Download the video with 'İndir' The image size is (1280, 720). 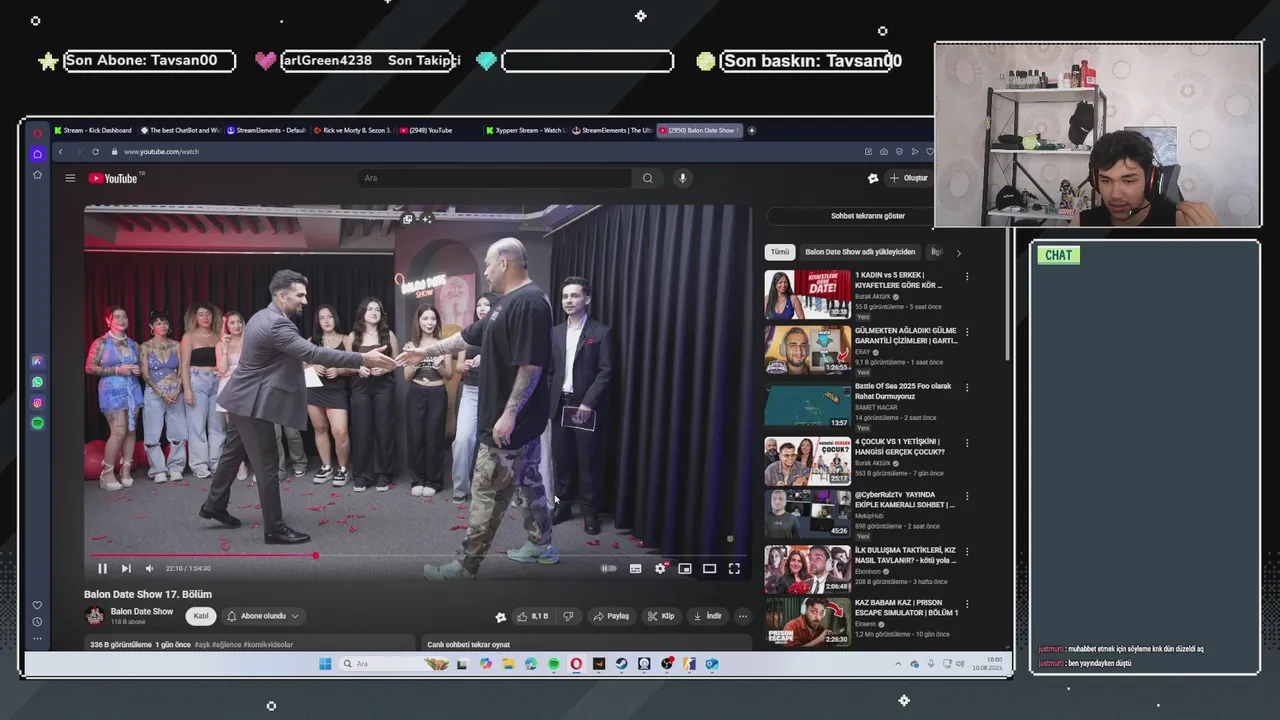click(x=707, y=616)
